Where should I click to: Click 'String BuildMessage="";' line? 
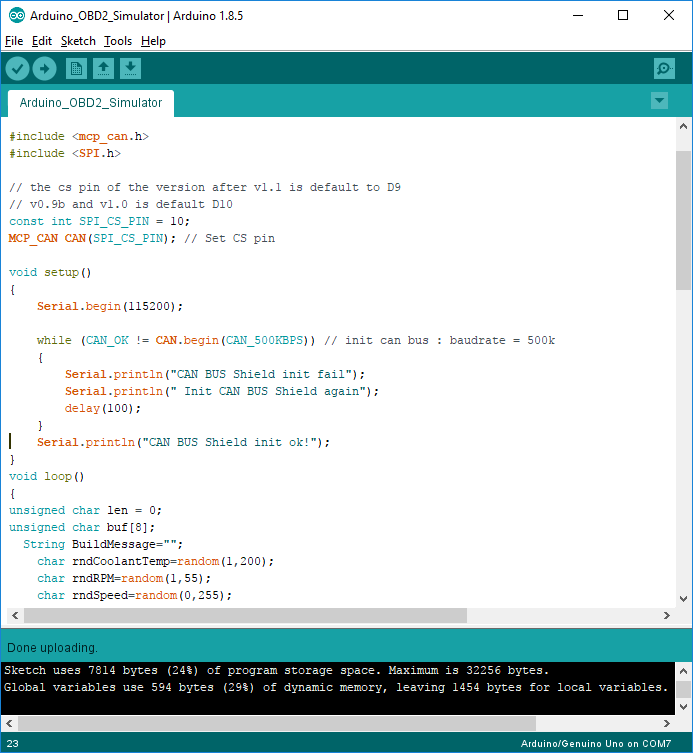point(103,545)
